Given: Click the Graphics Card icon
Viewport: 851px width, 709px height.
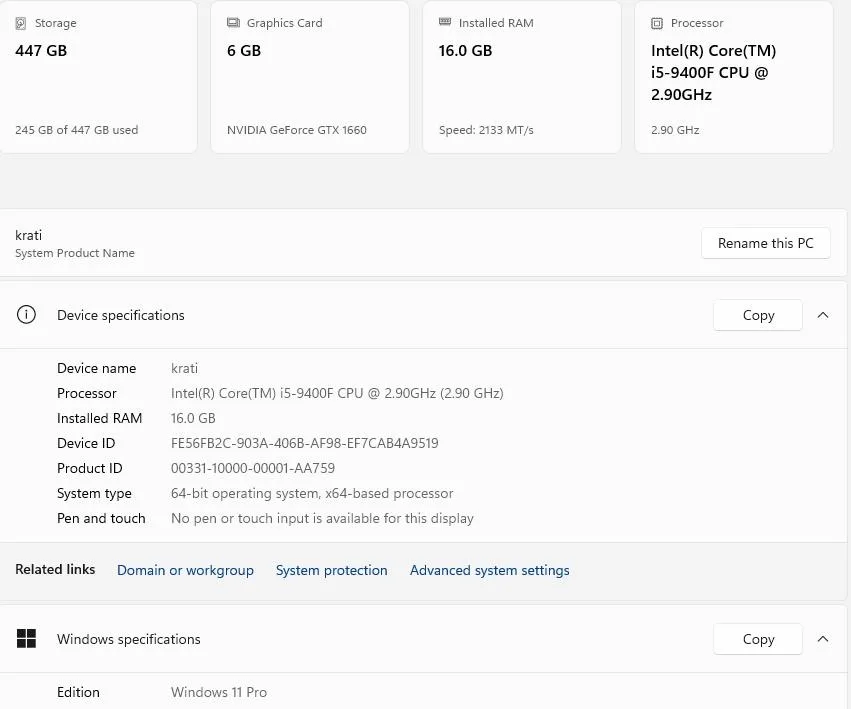Looking at the screenshot, I should [x=233, y=23].
